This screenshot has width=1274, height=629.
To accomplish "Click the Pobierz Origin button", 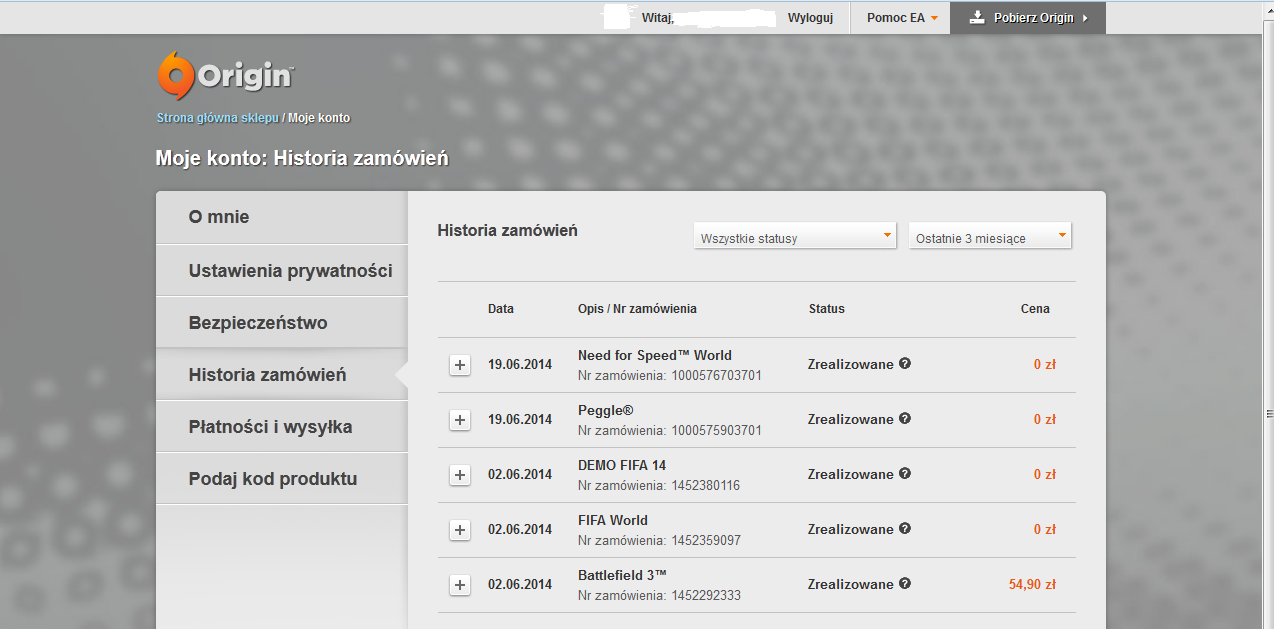I will pos(1028,18).
